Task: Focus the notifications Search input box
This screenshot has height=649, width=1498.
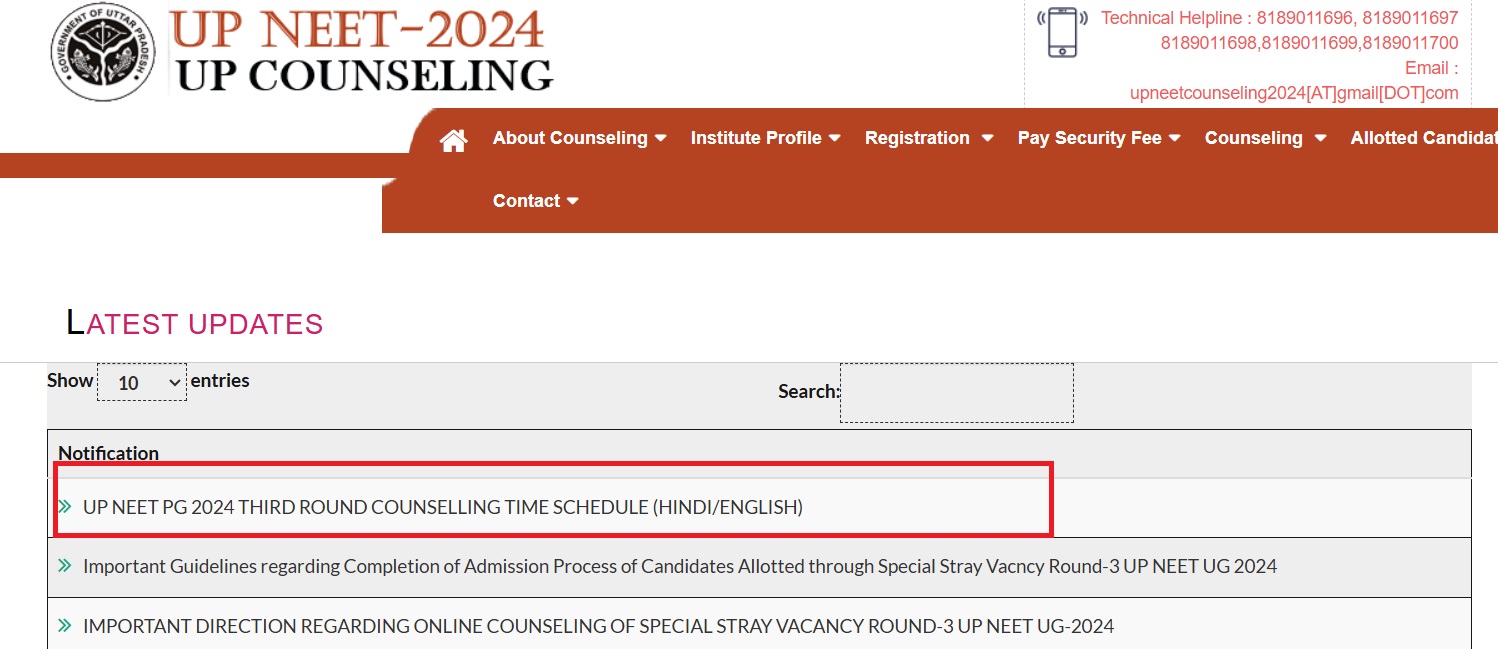Action: coord(957,393)
